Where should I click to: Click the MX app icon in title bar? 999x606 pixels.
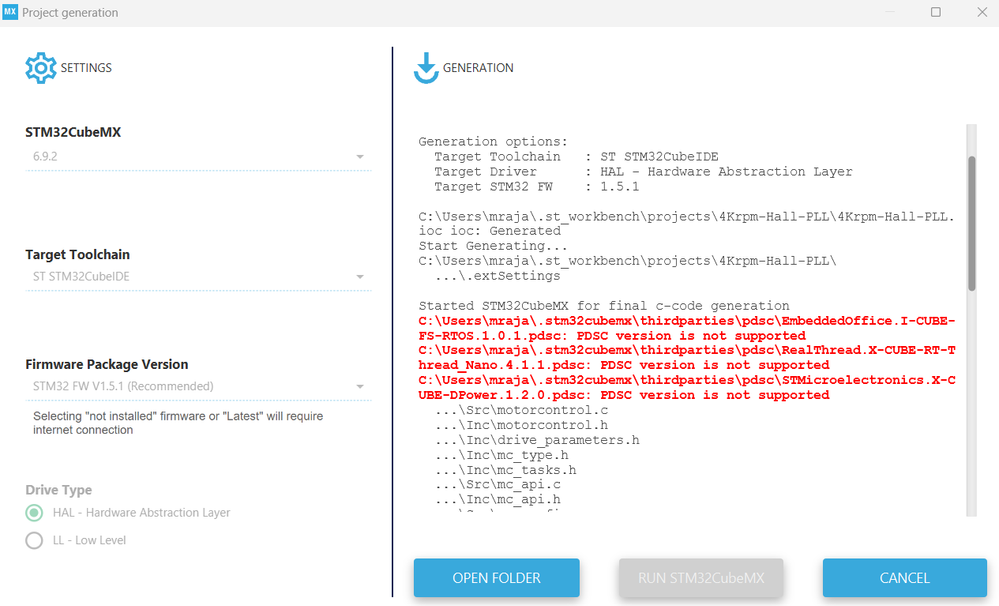[10, 12]
